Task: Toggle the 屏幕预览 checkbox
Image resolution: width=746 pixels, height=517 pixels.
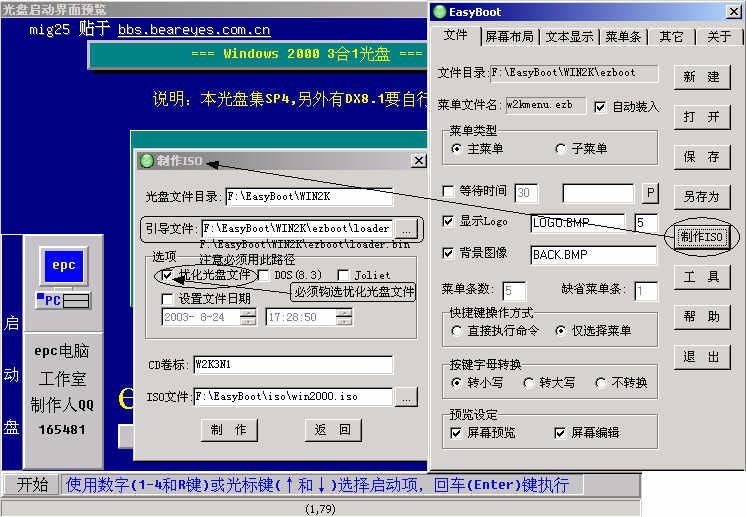Action: (456, 433)
